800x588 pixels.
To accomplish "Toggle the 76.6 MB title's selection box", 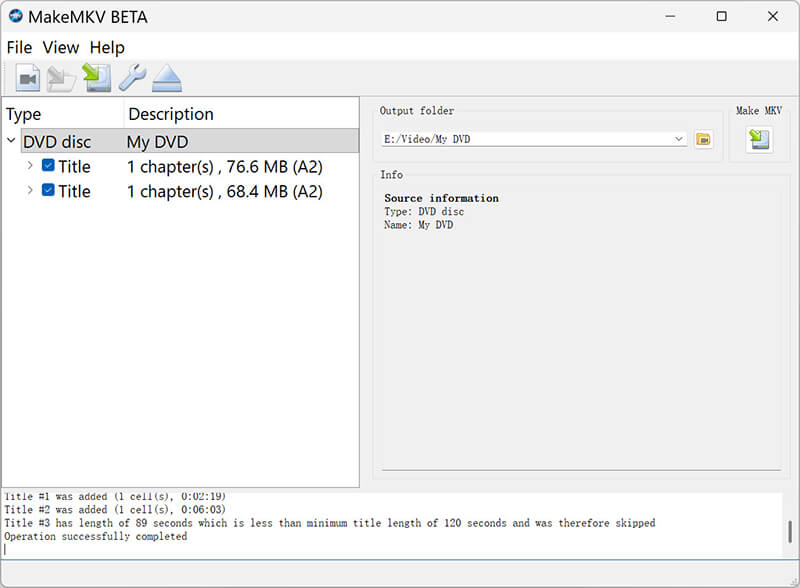I will point(48,166).
